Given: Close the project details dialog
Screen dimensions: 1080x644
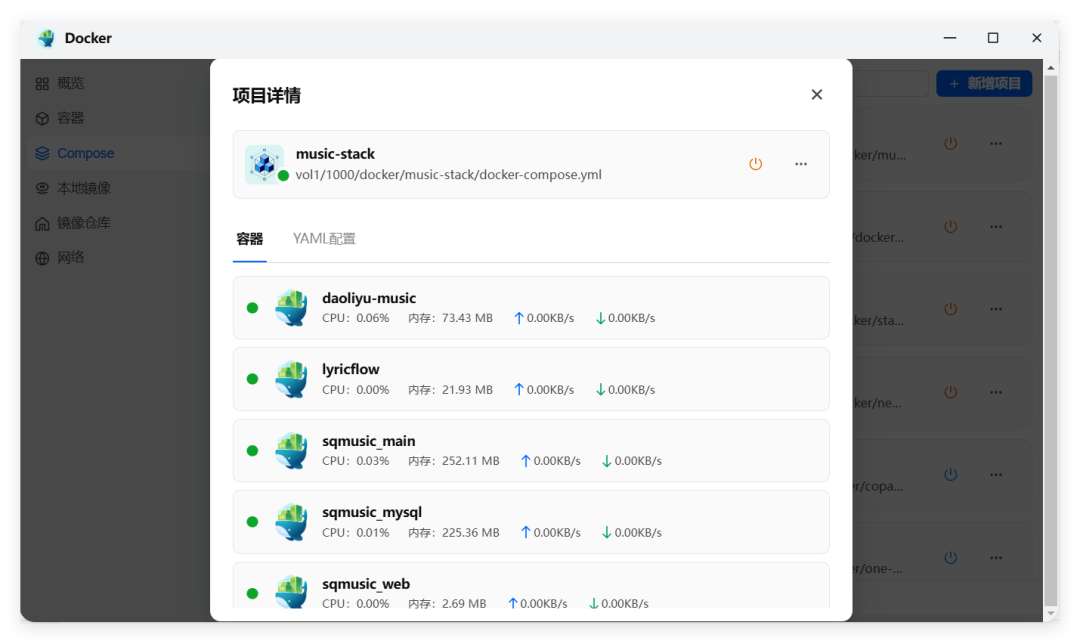Looking at the screenshot, I should (x=816, y=94).
